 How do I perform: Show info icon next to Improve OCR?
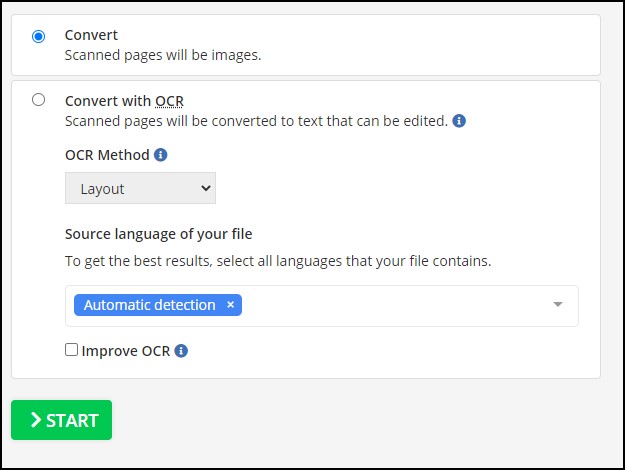(x=181, y=351)
